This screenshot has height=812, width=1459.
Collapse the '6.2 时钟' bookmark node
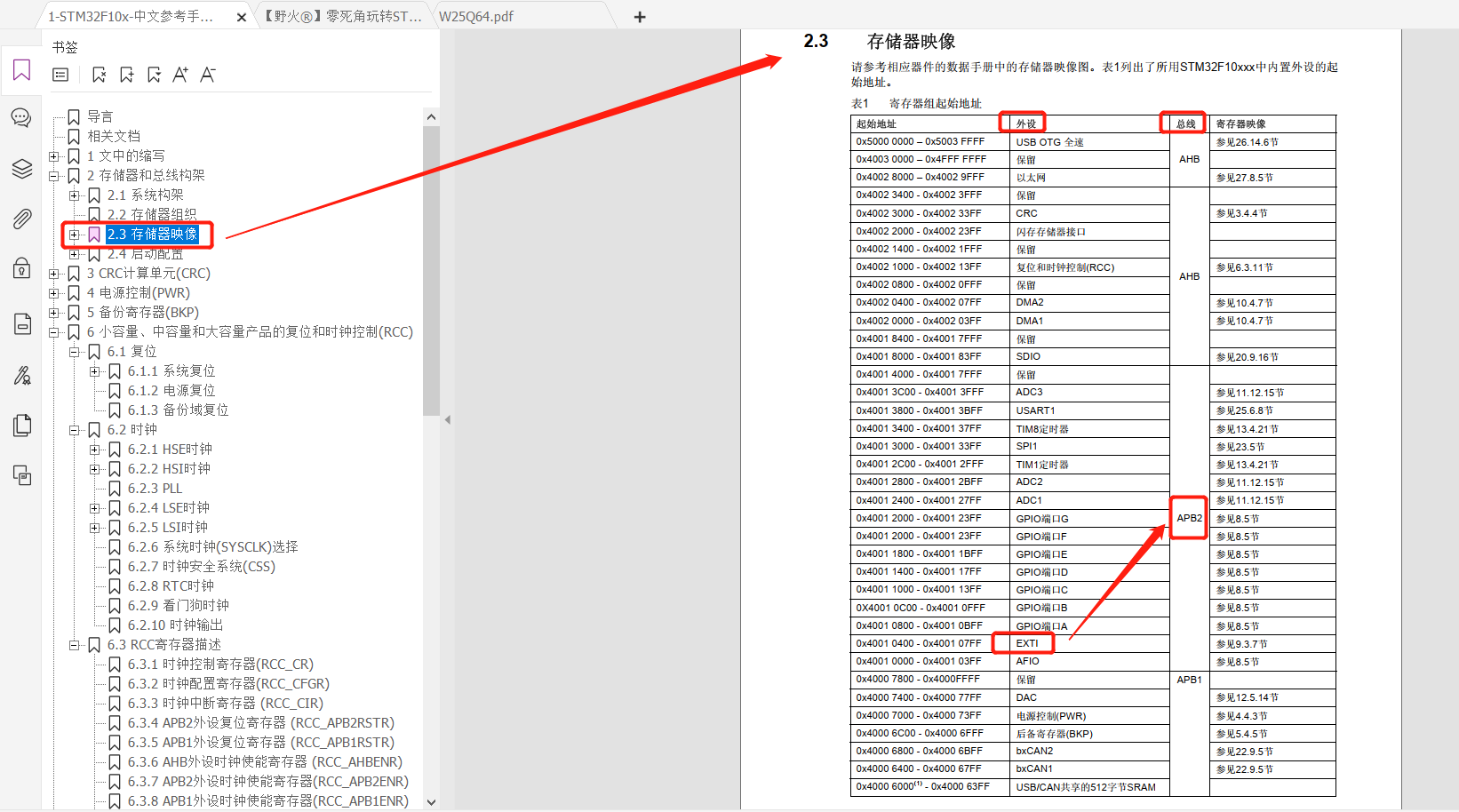[x=74, y=430]
